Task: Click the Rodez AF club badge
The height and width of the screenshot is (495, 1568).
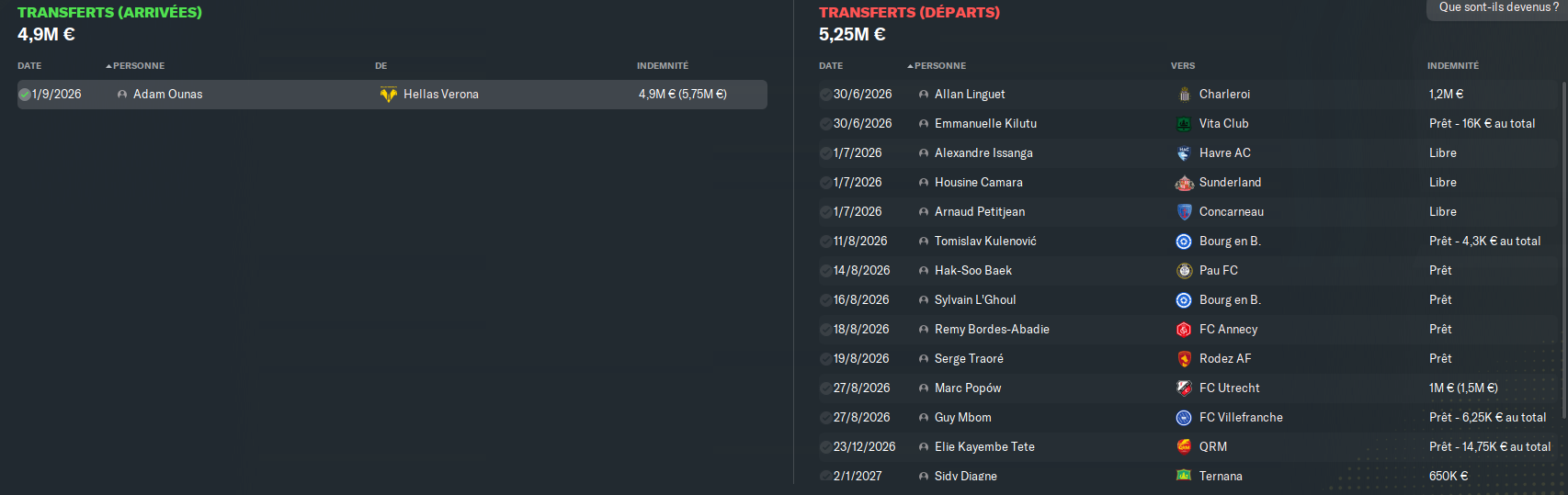Action: tap(1184, 359)
